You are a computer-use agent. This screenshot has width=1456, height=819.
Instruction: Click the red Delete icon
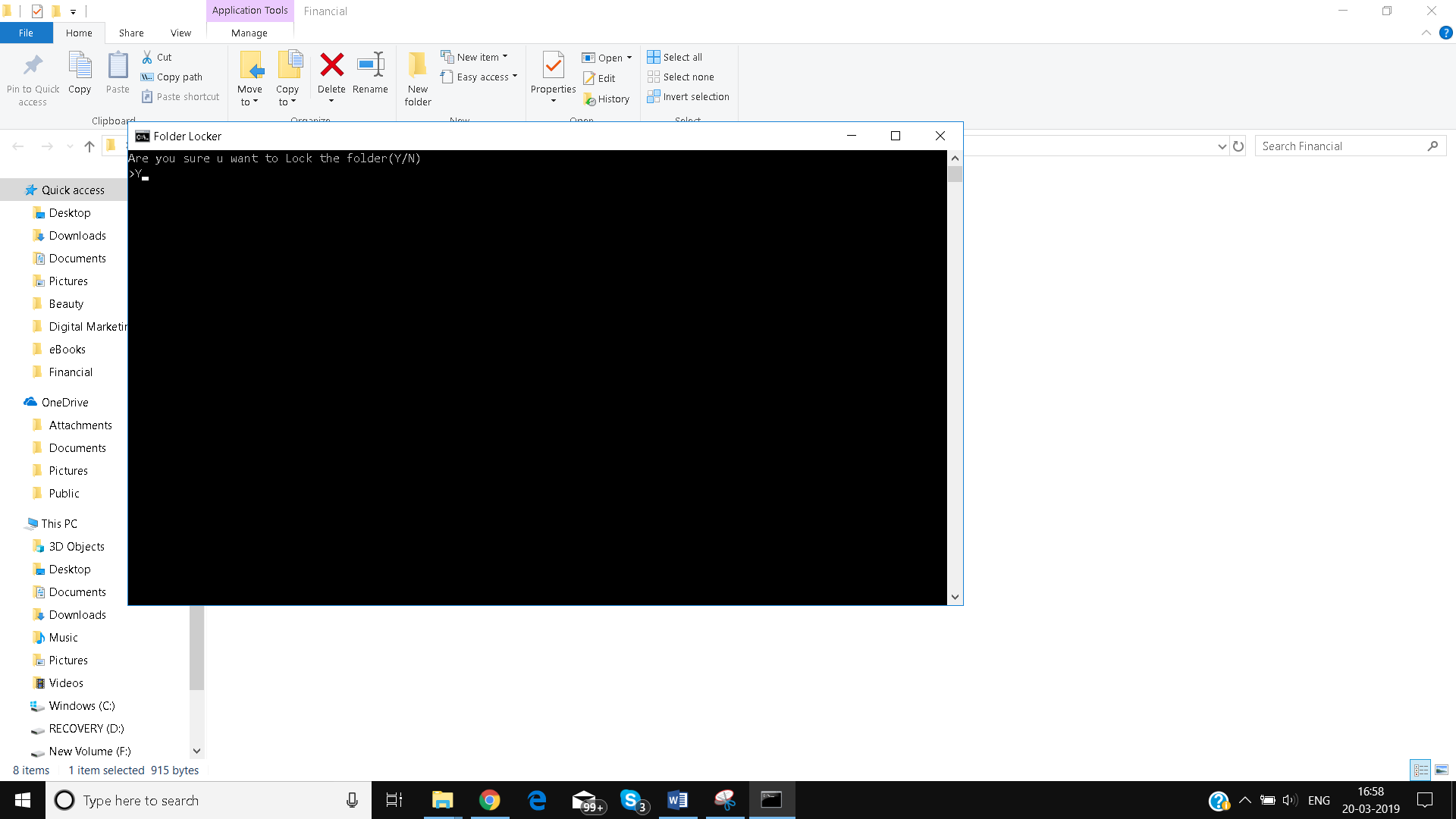point(331,65)
